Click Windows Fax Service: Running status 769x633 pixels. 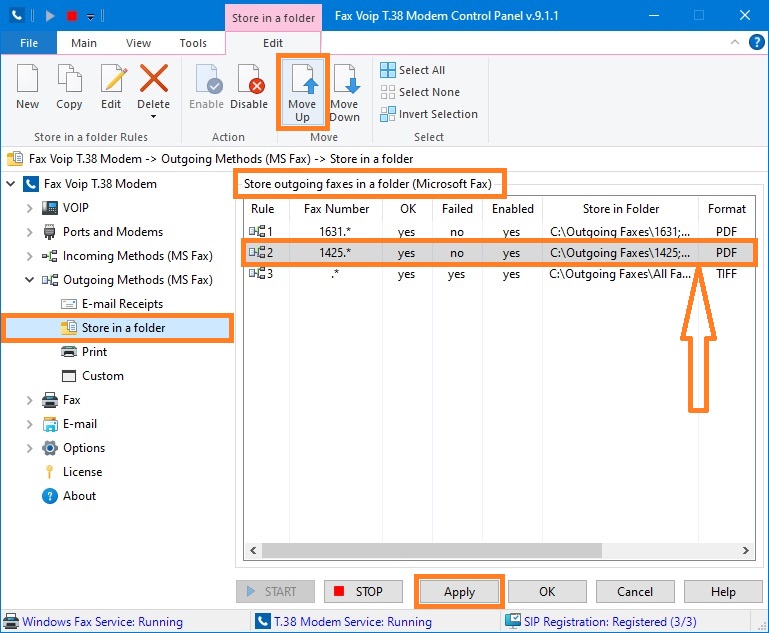[102, 622]
